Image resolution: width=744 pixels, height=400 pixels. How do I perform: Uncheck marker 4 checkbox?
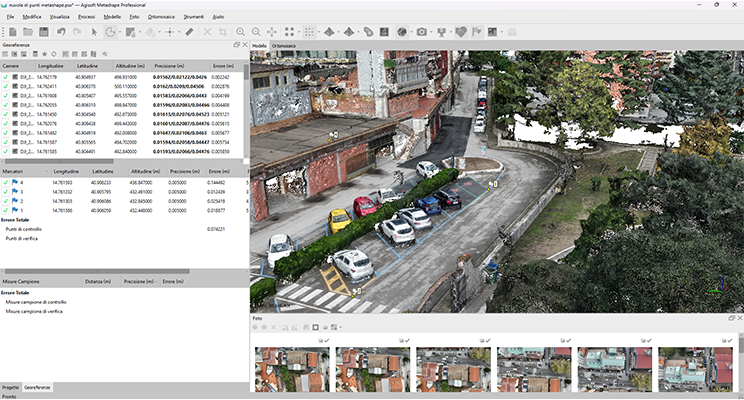[5, 183]
